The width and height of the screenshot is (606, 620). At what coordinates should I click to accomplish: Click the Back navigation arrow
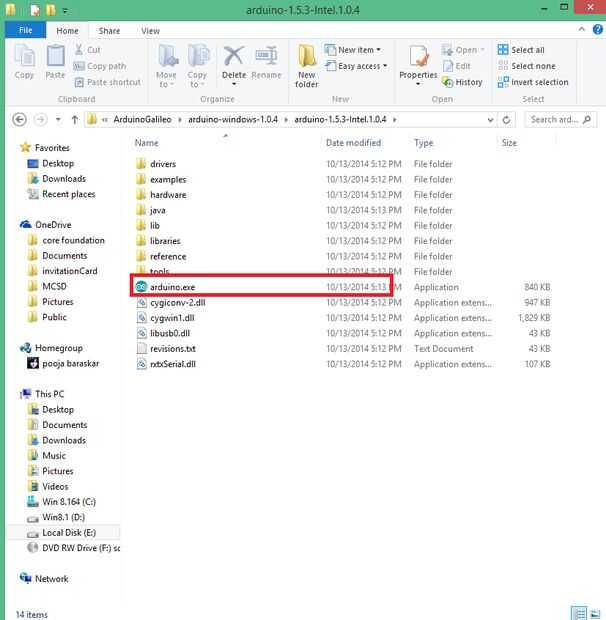19,119
